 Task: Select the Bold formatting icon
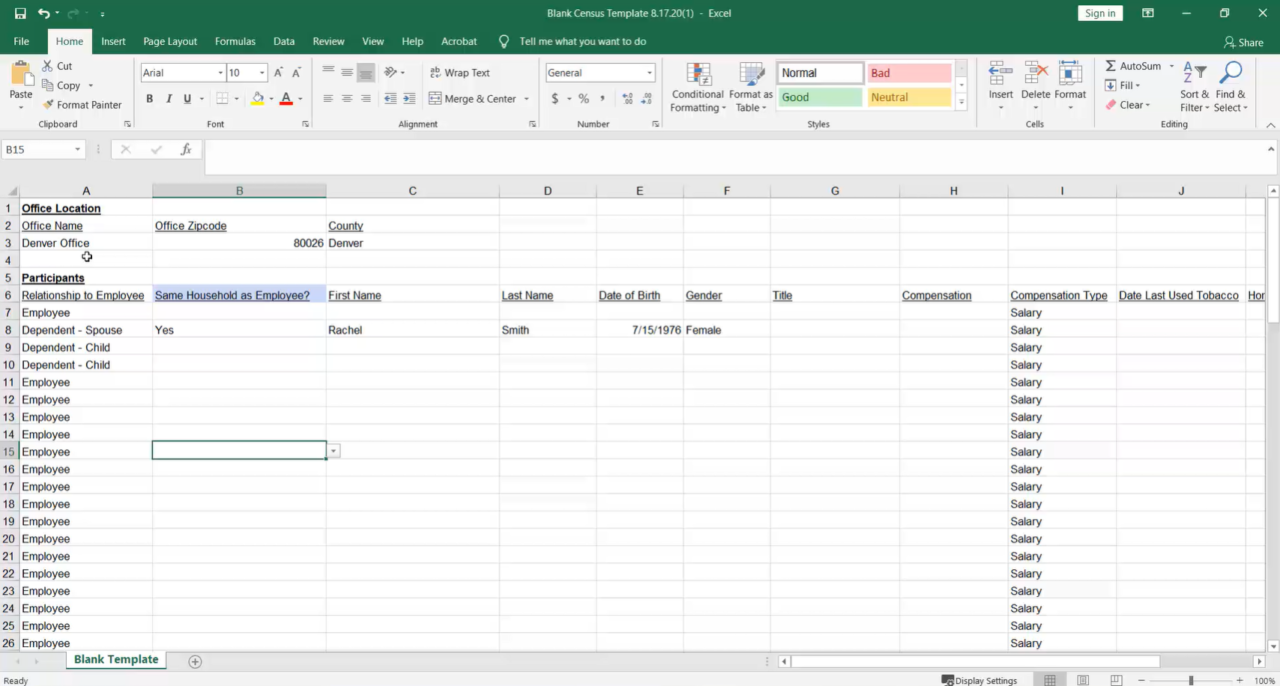pyautogui.click(x=149, y=98)
